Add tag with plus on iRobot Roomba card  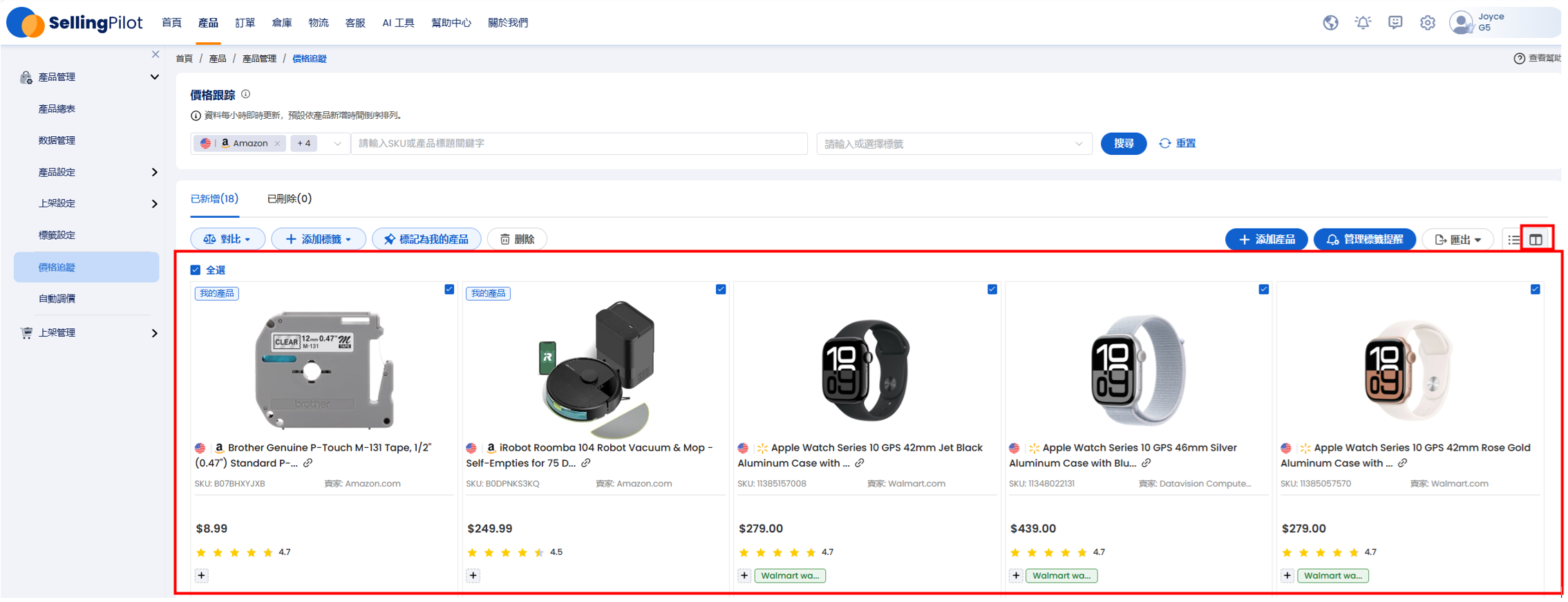(x=473, y=575)
